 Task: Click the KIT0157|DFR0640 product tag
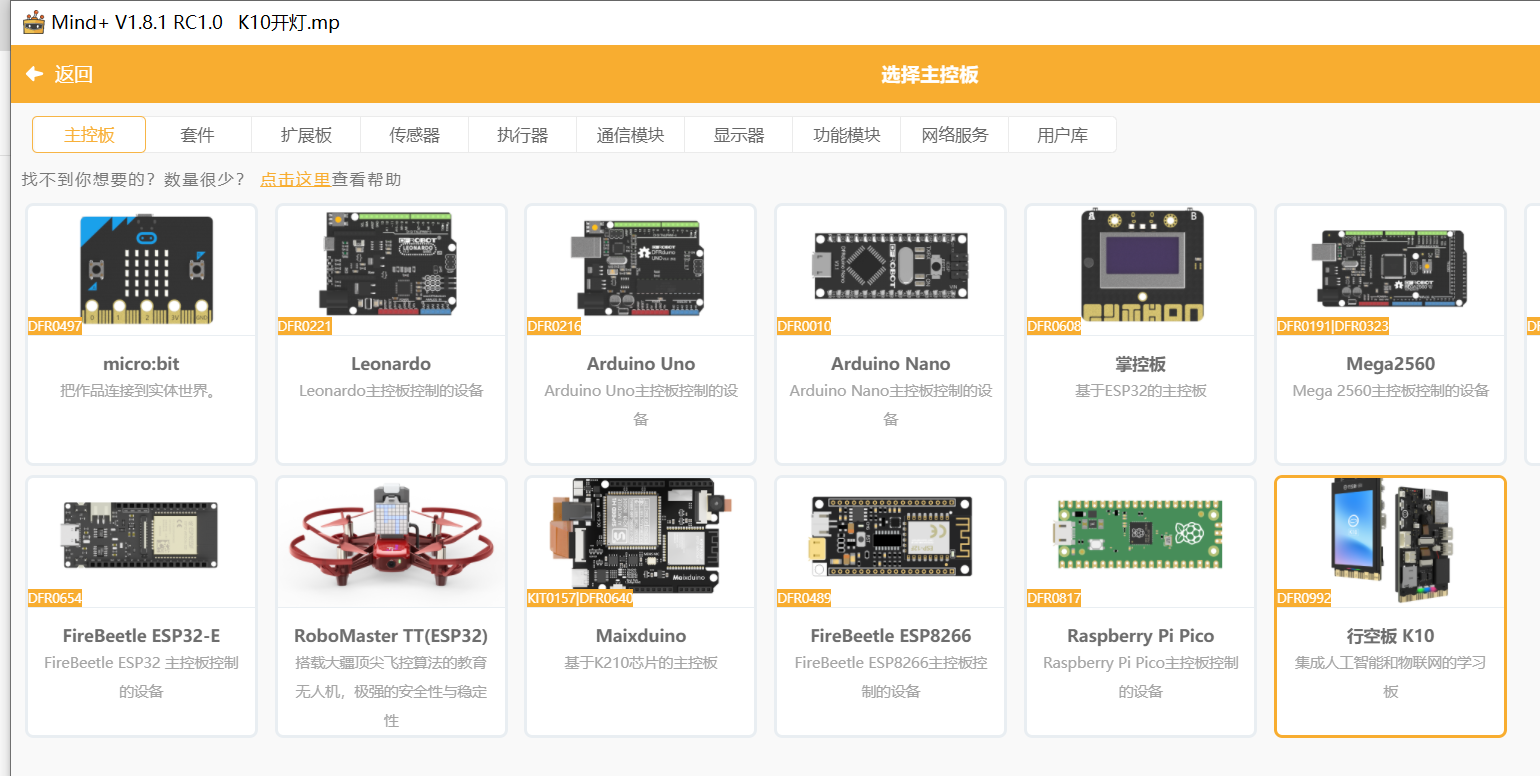coord(580,598)
